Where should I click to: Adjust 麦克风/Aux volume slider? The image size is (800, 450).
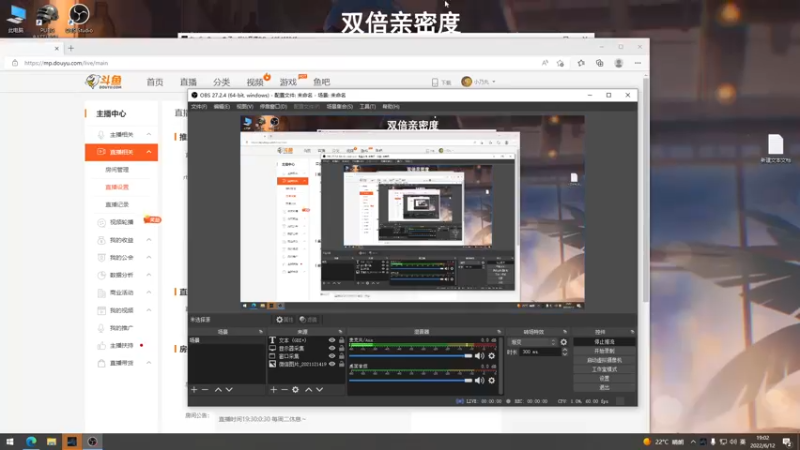coord(411,356)
